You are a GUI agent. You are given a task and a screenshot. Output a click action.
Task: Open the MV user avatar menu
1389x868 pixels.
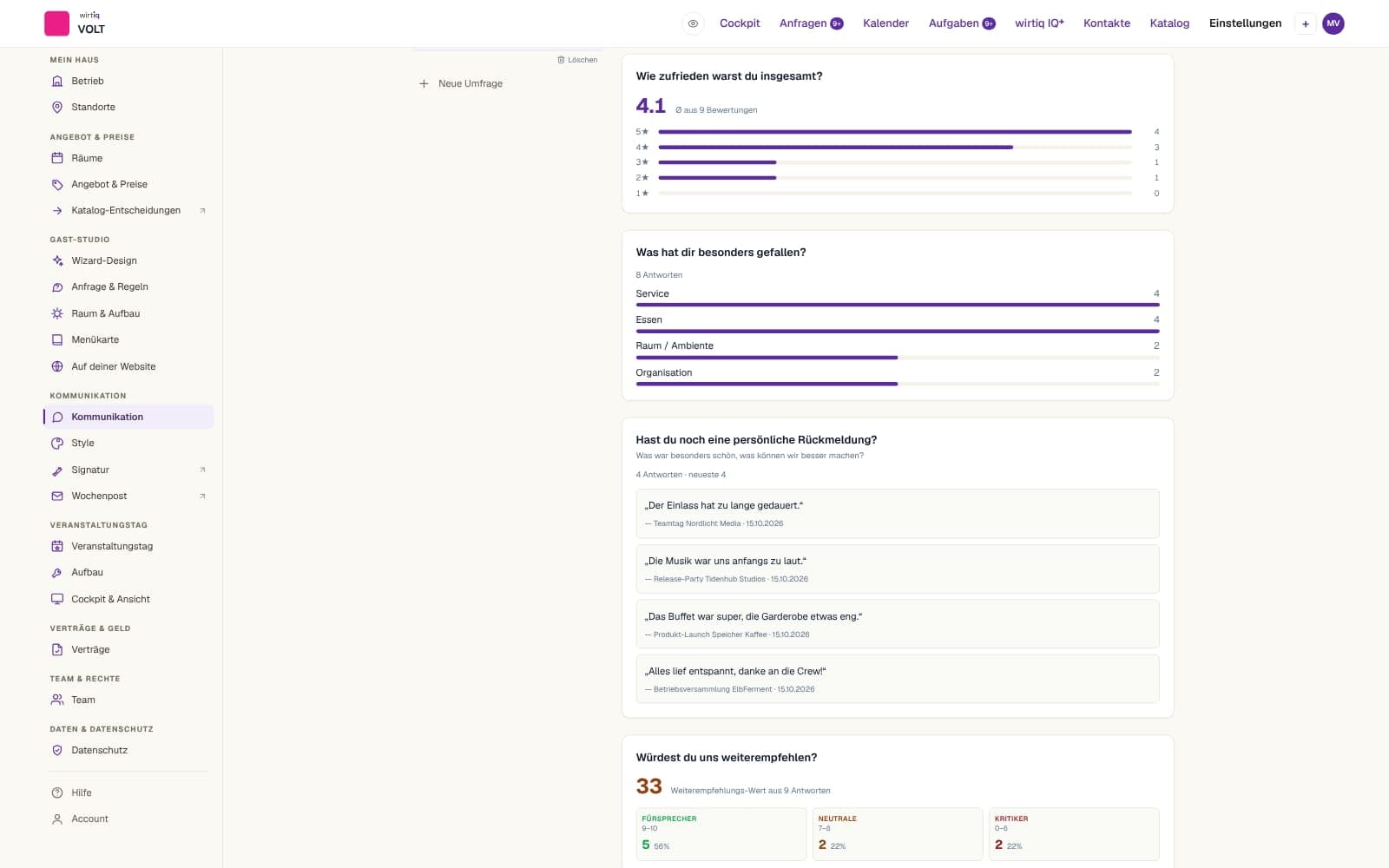(x=1333, y=23)
